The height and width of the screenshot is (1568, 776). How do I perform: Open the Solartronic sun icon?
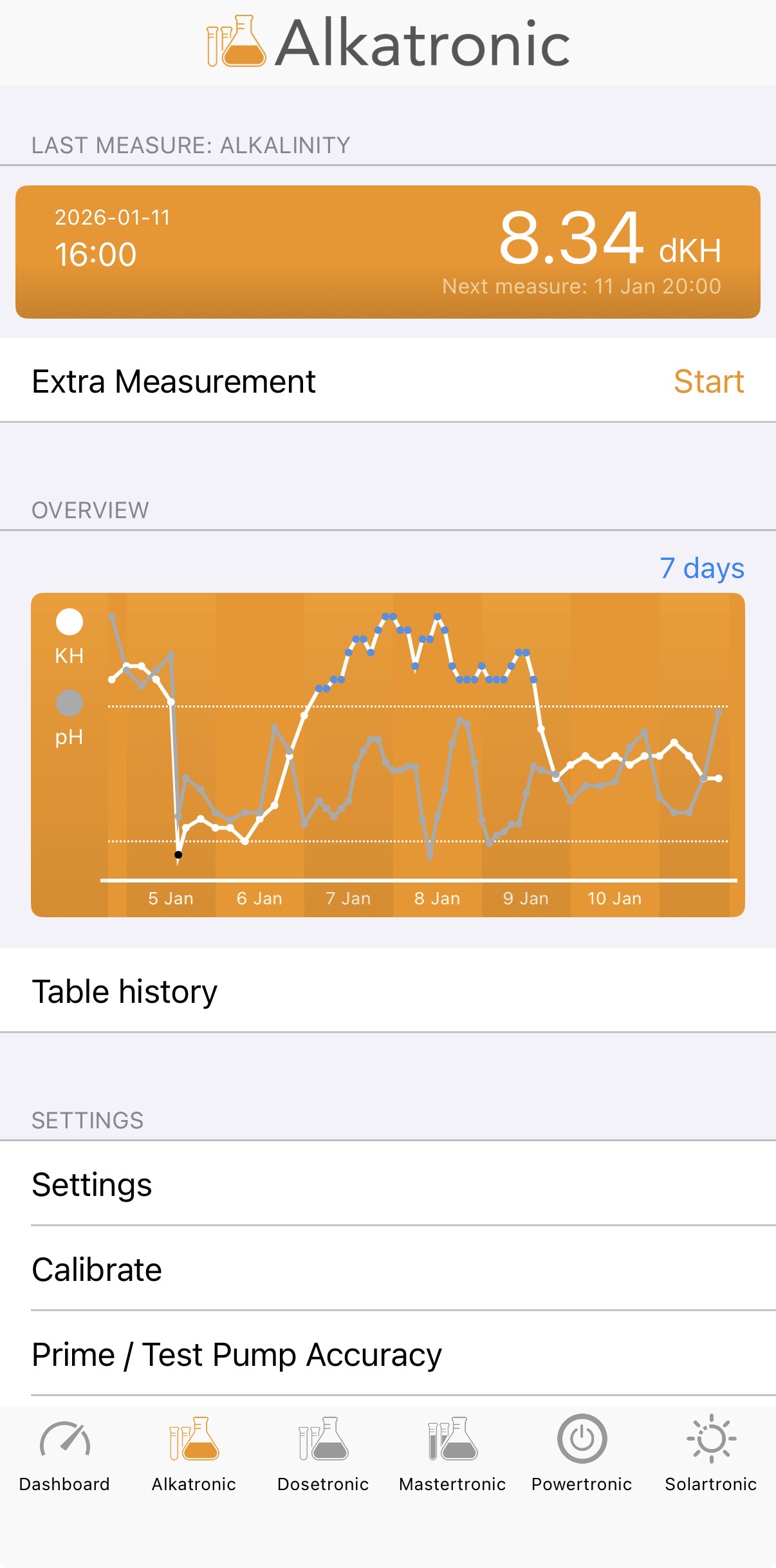[x=711, y=1439]
